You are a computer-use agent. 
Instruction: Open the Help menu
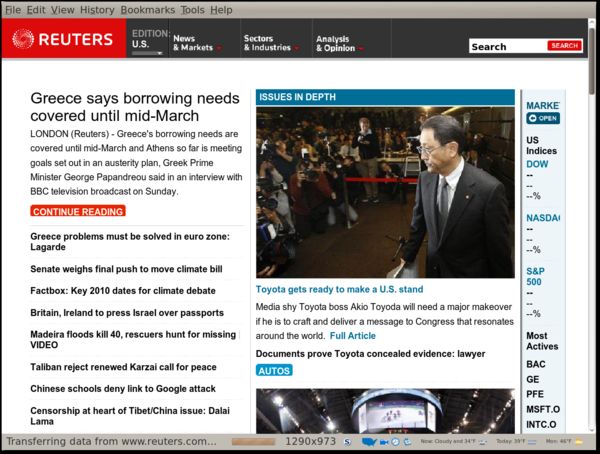[221, 10]
